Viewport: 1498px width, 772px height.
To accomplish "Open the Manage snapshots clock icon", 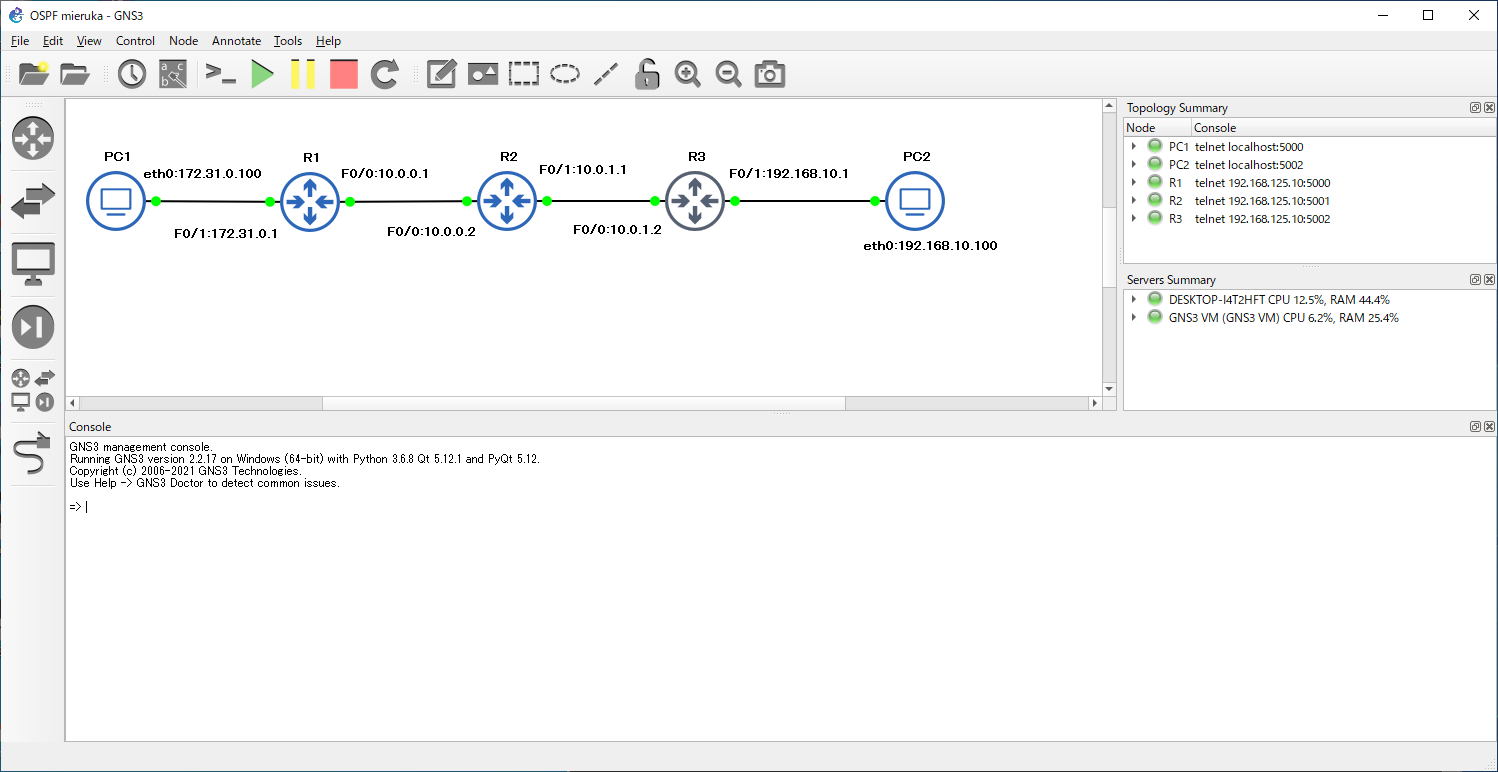I will 132,74.
